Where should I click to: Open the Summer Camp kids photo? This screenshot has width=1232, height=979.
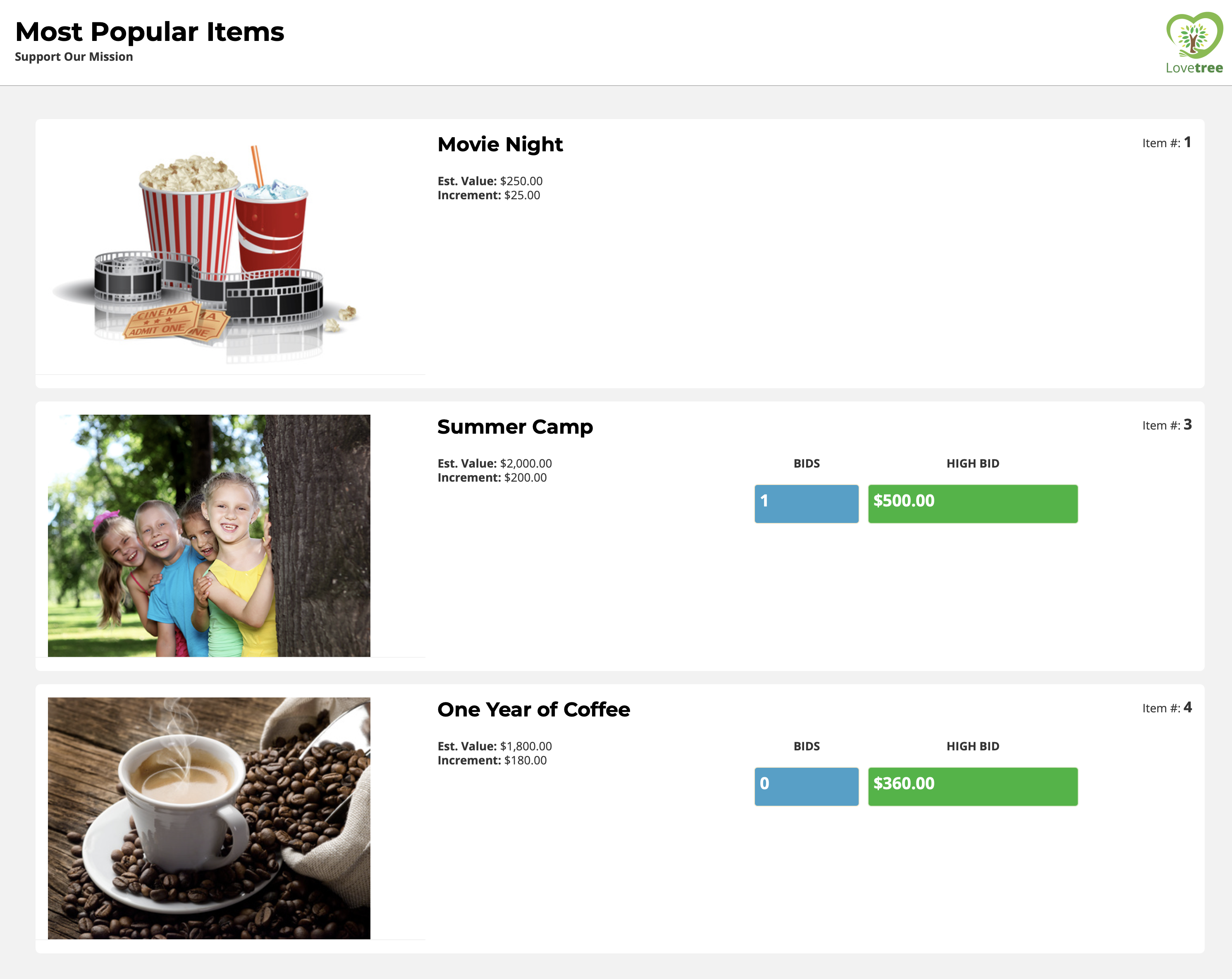208,535
